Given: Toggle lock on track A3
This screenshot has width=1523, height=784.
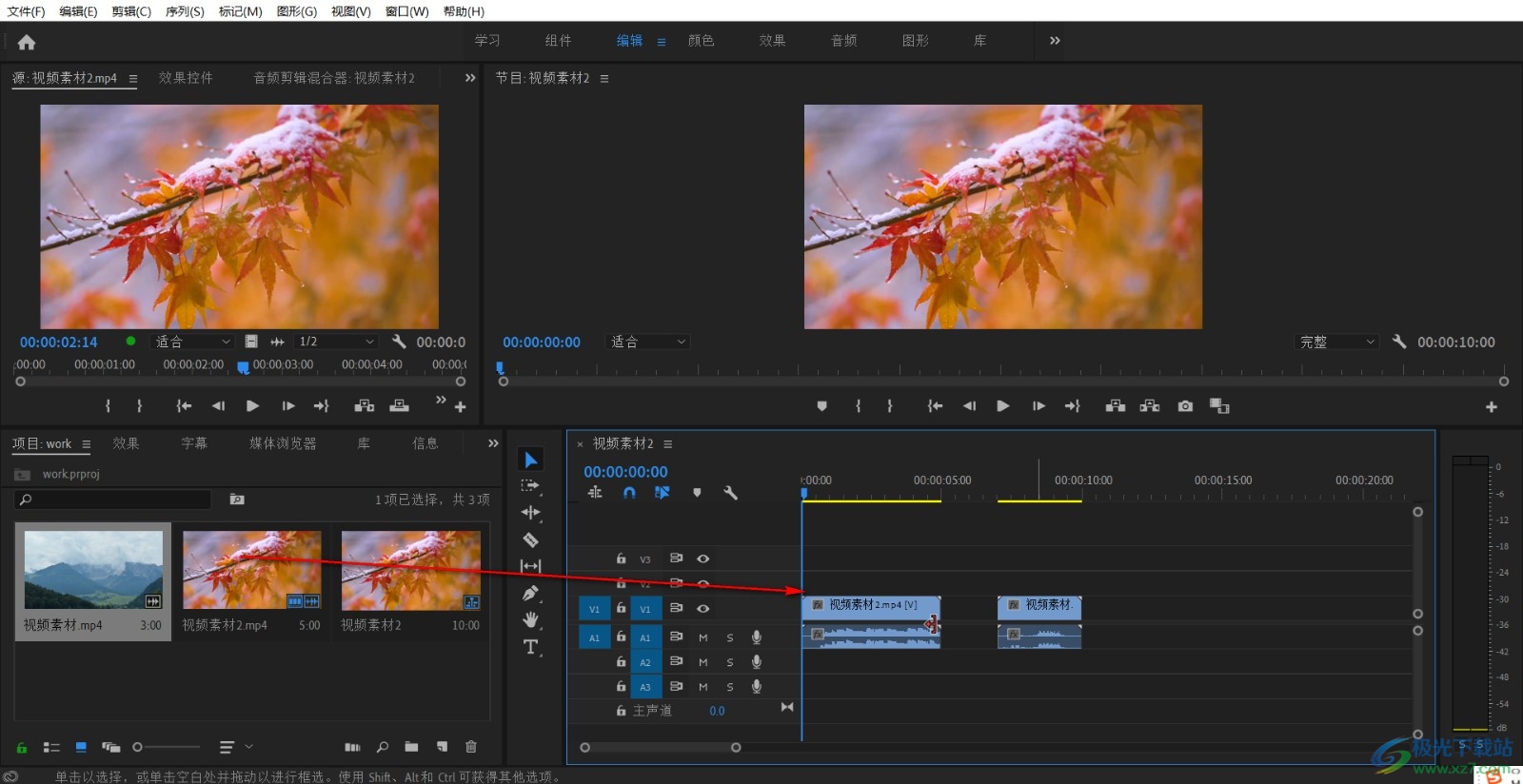Looking at the screenshot, I should 621,686.
